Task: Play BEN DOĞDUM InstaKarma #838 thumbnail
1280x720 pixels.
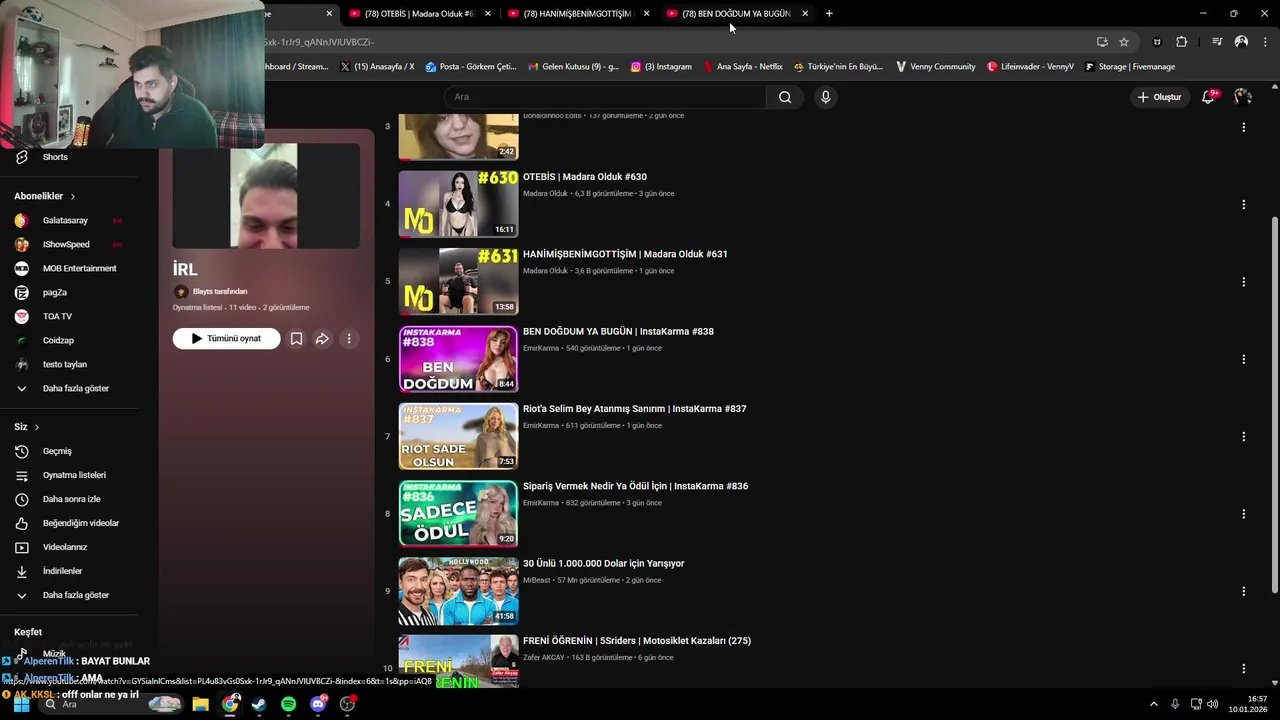Action: pos(458,359)
